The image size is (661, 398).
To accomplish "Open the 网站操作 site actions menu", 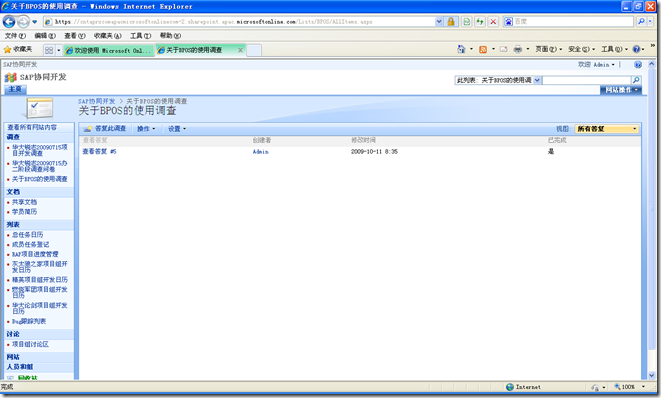I will click(x=621, y=90).
